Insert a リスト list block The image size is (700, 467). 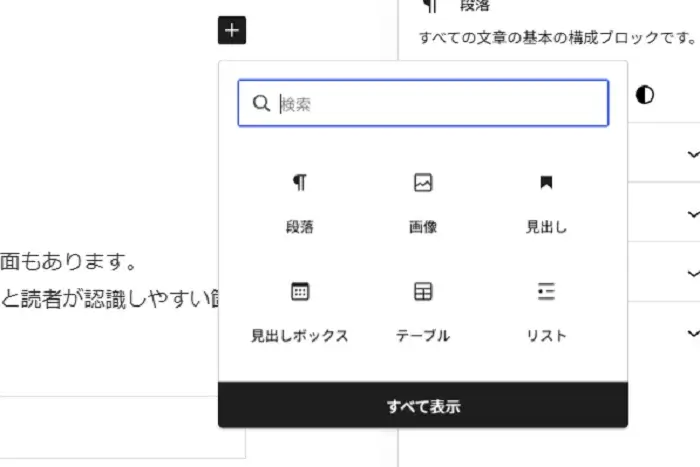point(546,313)
